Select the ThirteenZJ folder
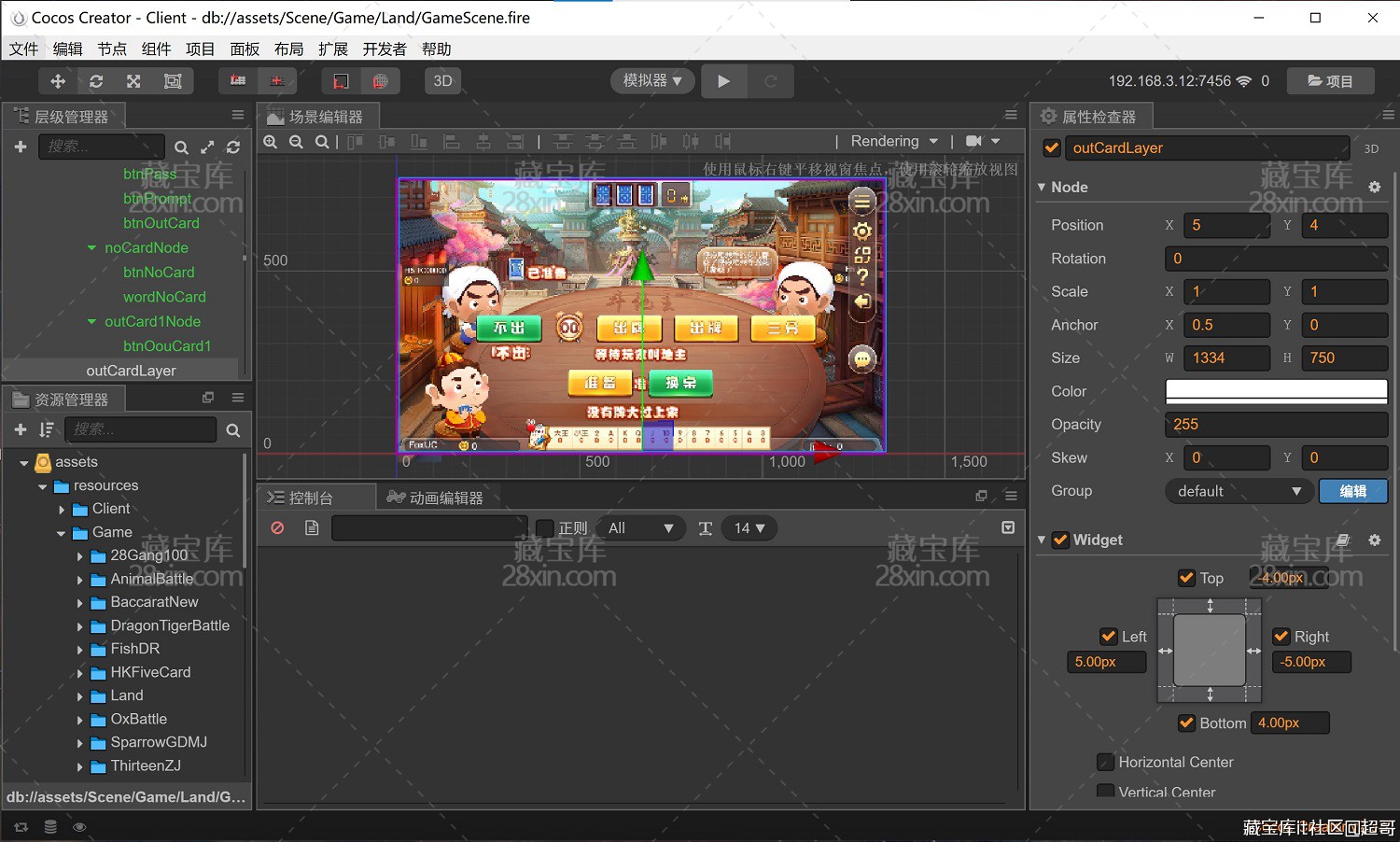 [x=146, y=765]
